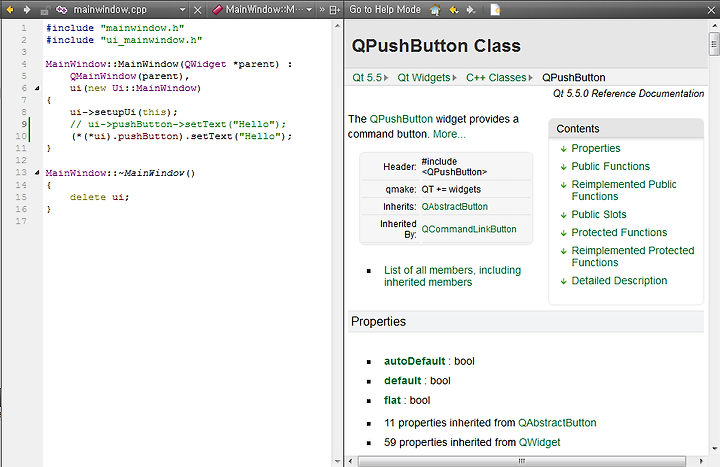Collapse the MainWindow constructor fold marker

click(37, 88)
